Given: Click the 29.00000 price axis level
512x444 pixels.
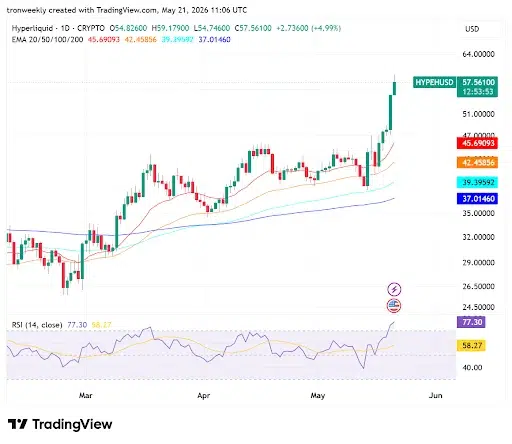Looking at the screenshot, I should click(x=478, y=263).
